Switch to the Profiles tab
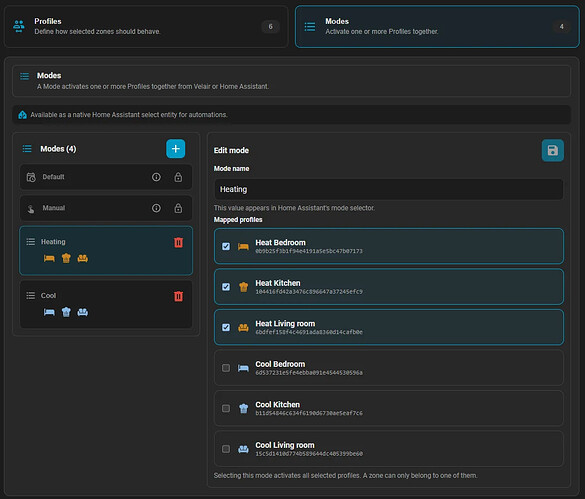 146,26
